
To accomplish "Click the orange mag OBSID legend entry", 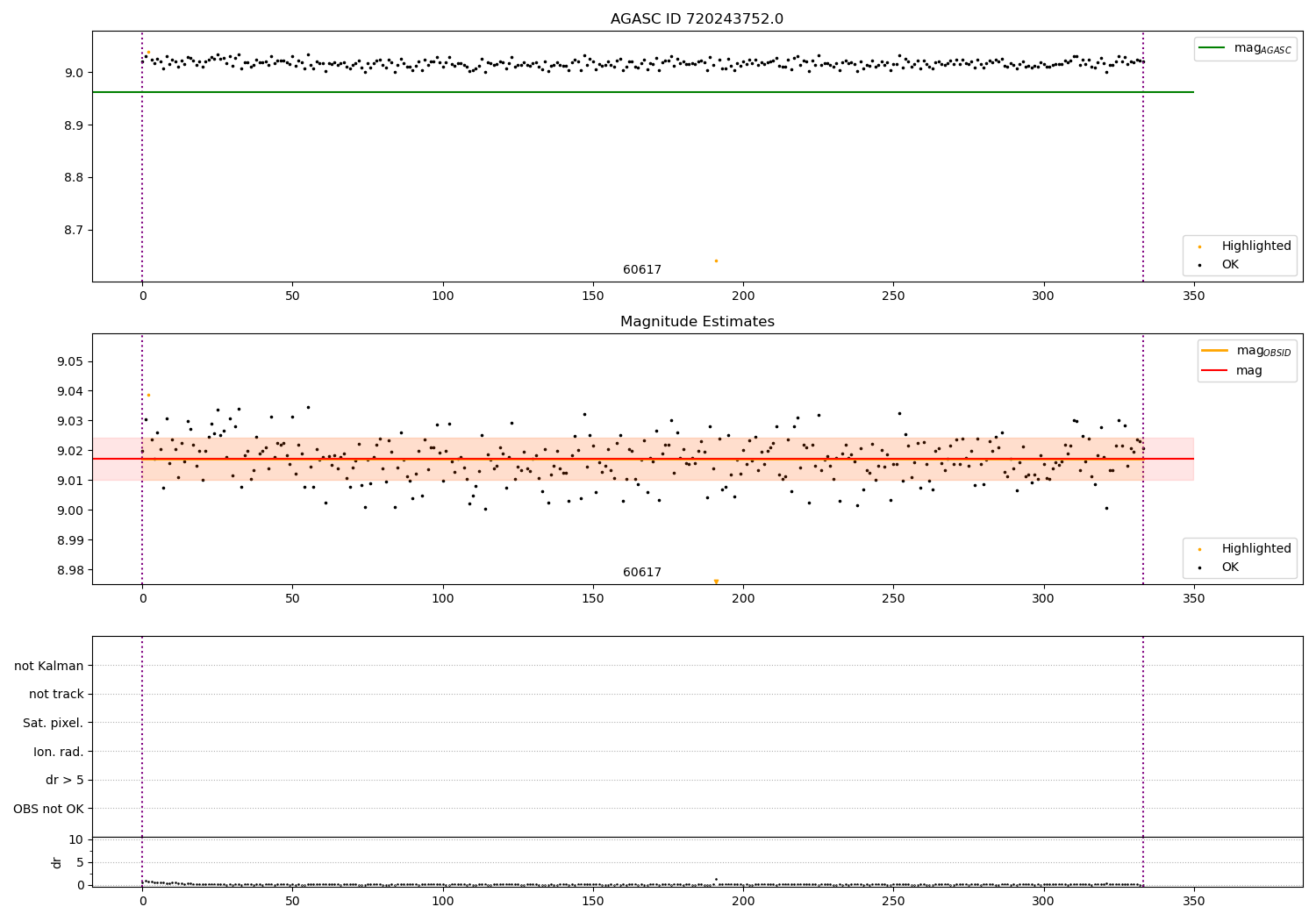I will tap(1247, 351).
